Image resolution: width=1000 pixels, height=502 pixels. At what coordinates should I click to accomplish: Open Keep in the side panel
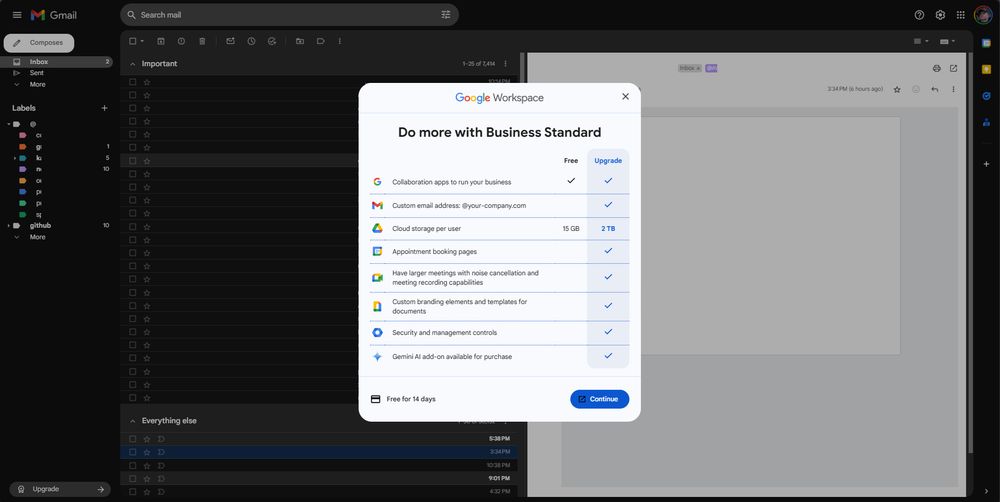click(x=987, y=70)
